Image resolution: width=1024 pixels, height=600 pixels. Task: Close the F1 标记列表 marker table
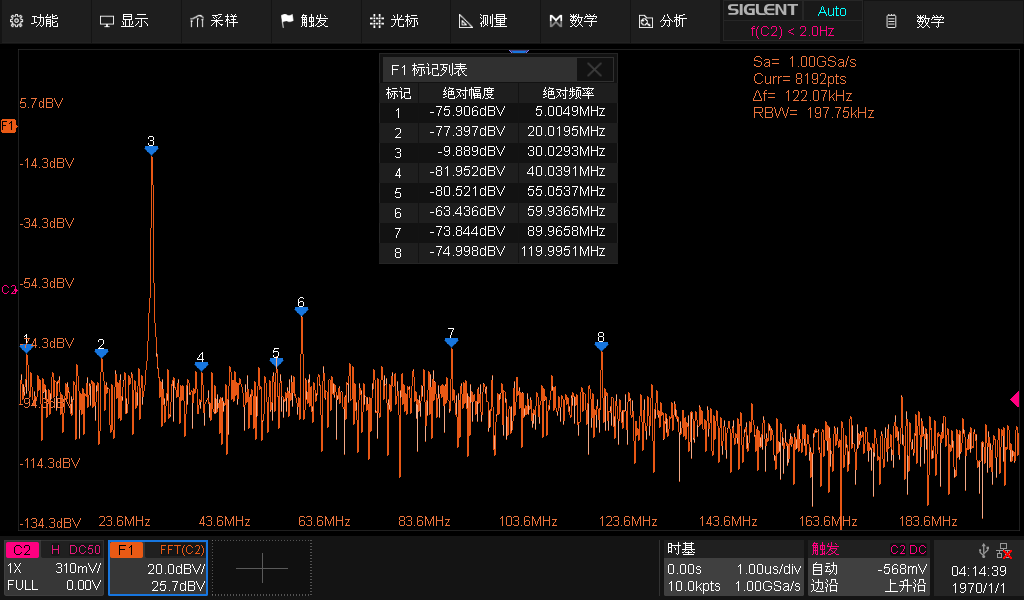[594, 69]
